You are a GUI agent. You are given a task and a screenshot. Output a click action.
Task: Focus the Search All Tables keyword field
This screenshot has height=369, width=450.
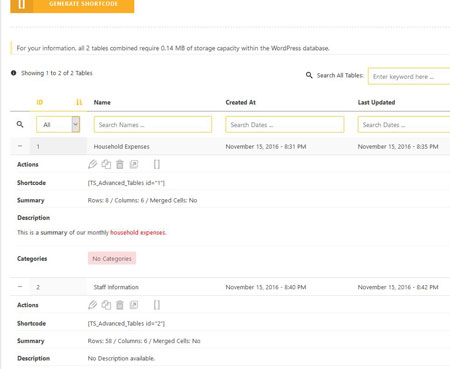pyautogui.click(x=409, y=76)
